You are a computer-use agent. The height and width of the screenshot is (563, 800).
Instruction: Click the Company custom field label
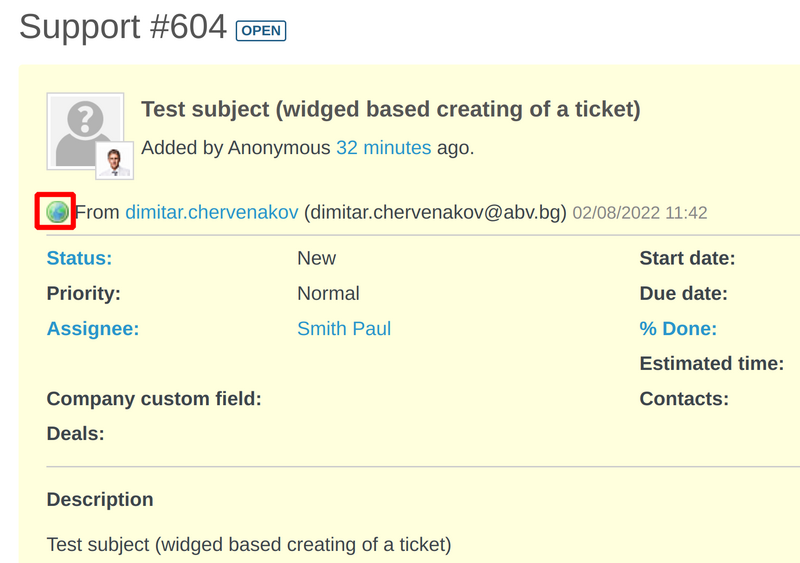pyautogui.click(x=154, y=399)
